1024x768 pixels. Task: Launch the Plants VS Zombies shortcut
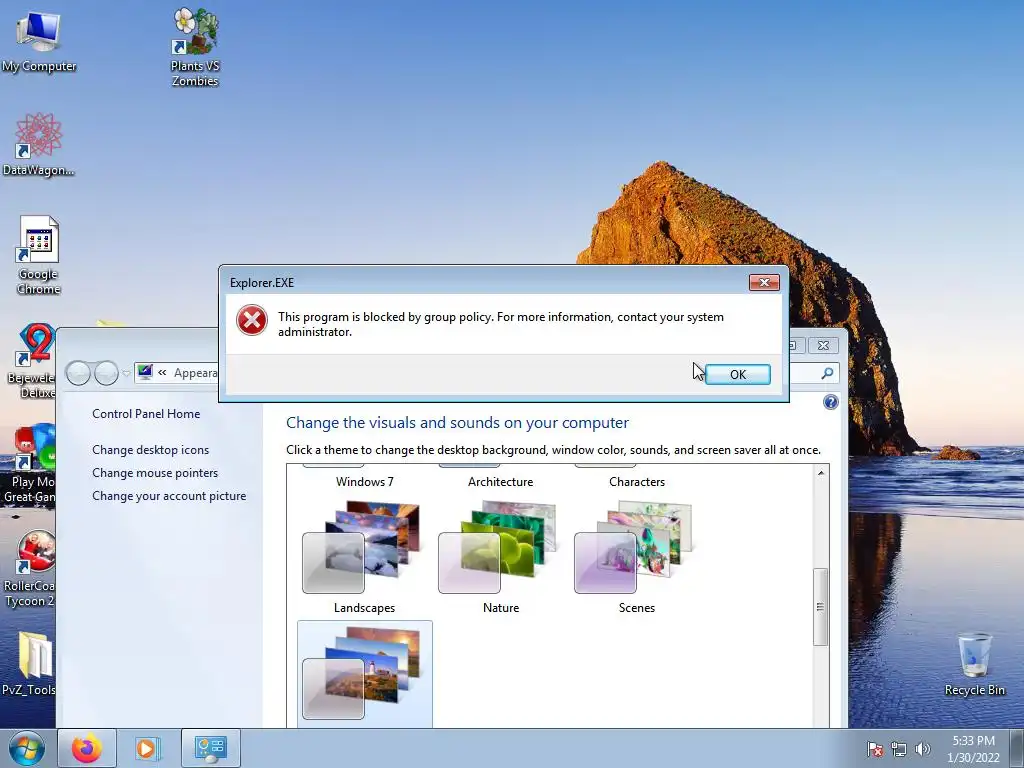click(x=195, y=47)
